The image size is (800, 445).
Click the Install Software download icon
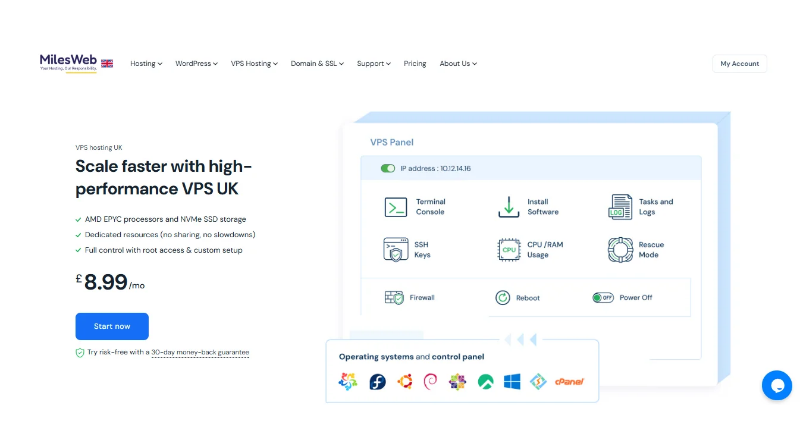coord(509,207)
